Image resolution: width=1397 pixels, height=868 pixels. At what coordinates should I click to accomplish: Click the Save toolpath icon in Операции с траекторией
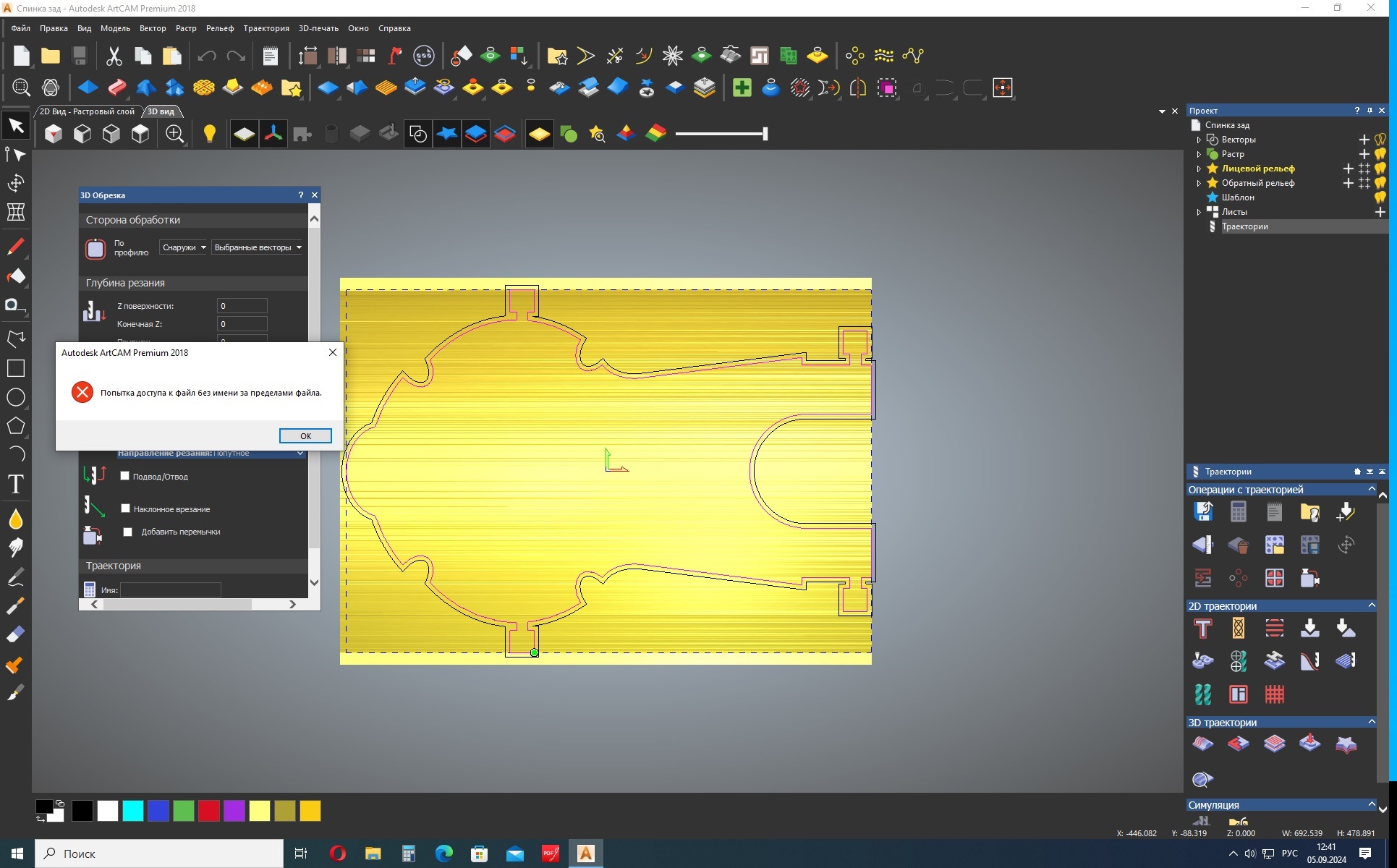pos(1203,511)
